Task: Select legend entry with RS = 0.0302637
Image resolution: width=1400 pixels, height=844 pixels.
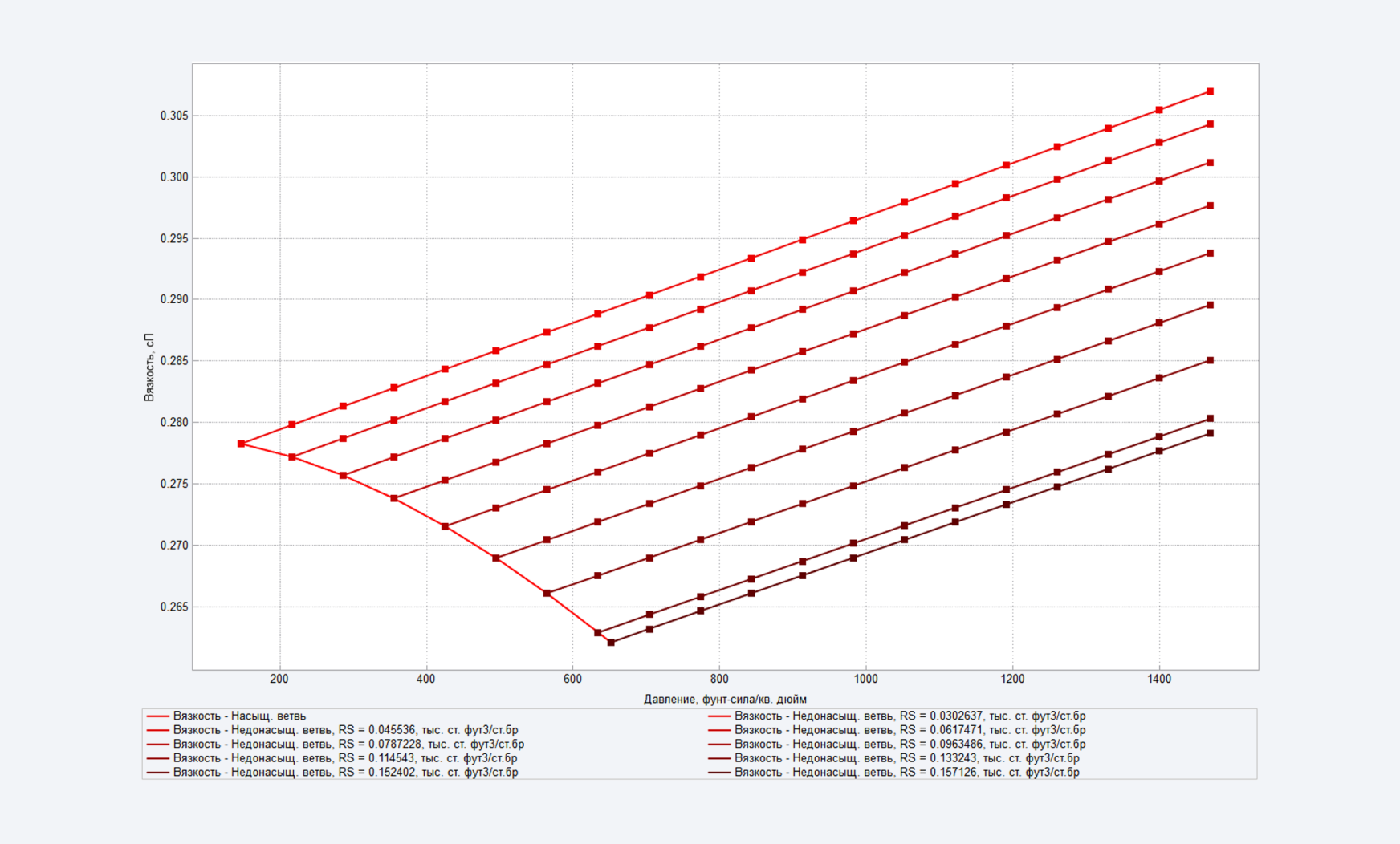Action: click(x=897, y=716)
